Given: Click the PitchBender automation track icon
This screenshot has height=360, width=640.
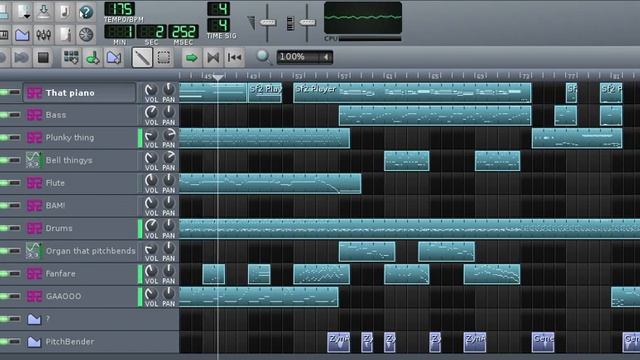Looking at the screenshot, I should click(34, 342).
